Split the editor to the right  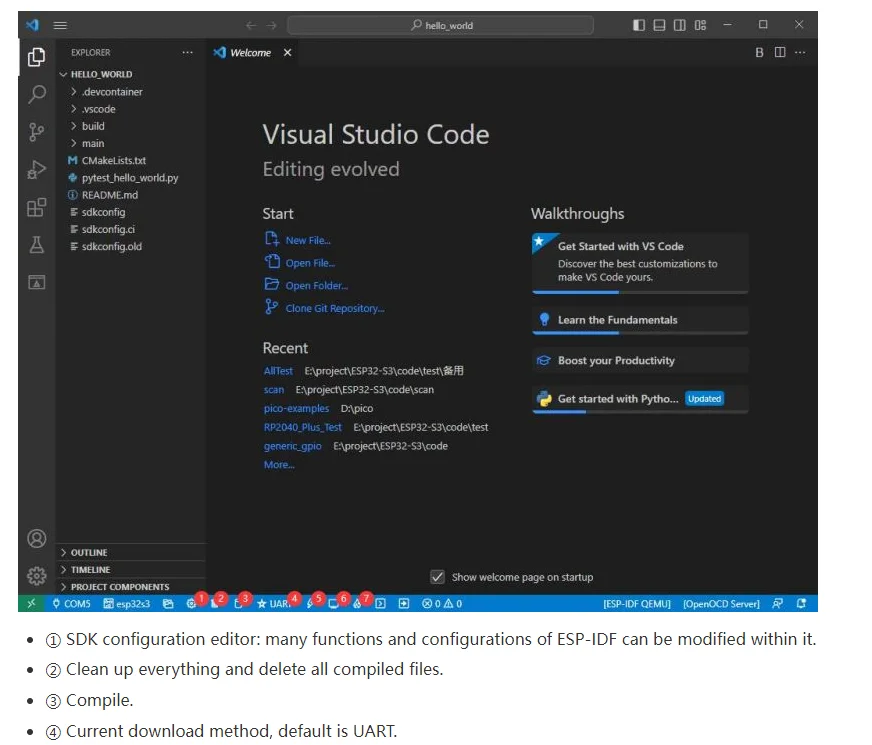[780, 52]
